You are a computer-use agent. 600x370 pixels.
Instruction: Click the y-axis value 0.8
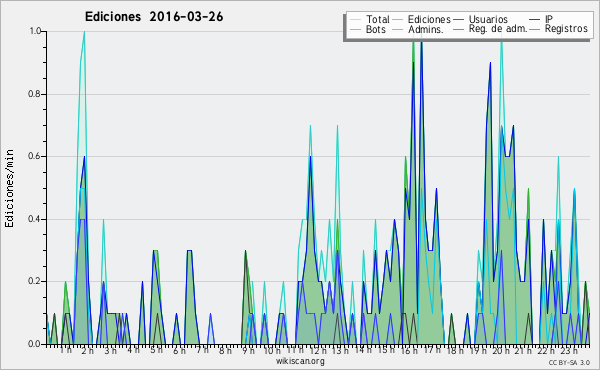(35, 94)
